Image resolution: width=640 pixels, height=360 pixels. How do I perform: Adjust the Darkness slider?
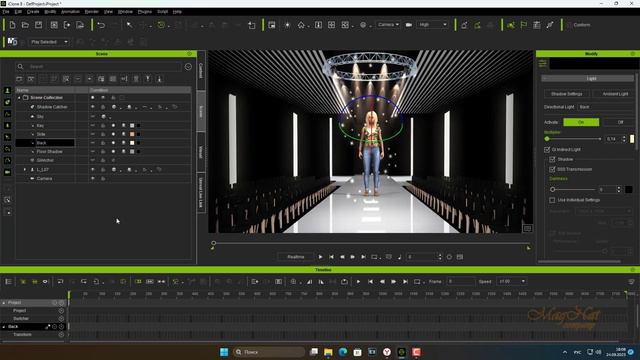(573, 189)
